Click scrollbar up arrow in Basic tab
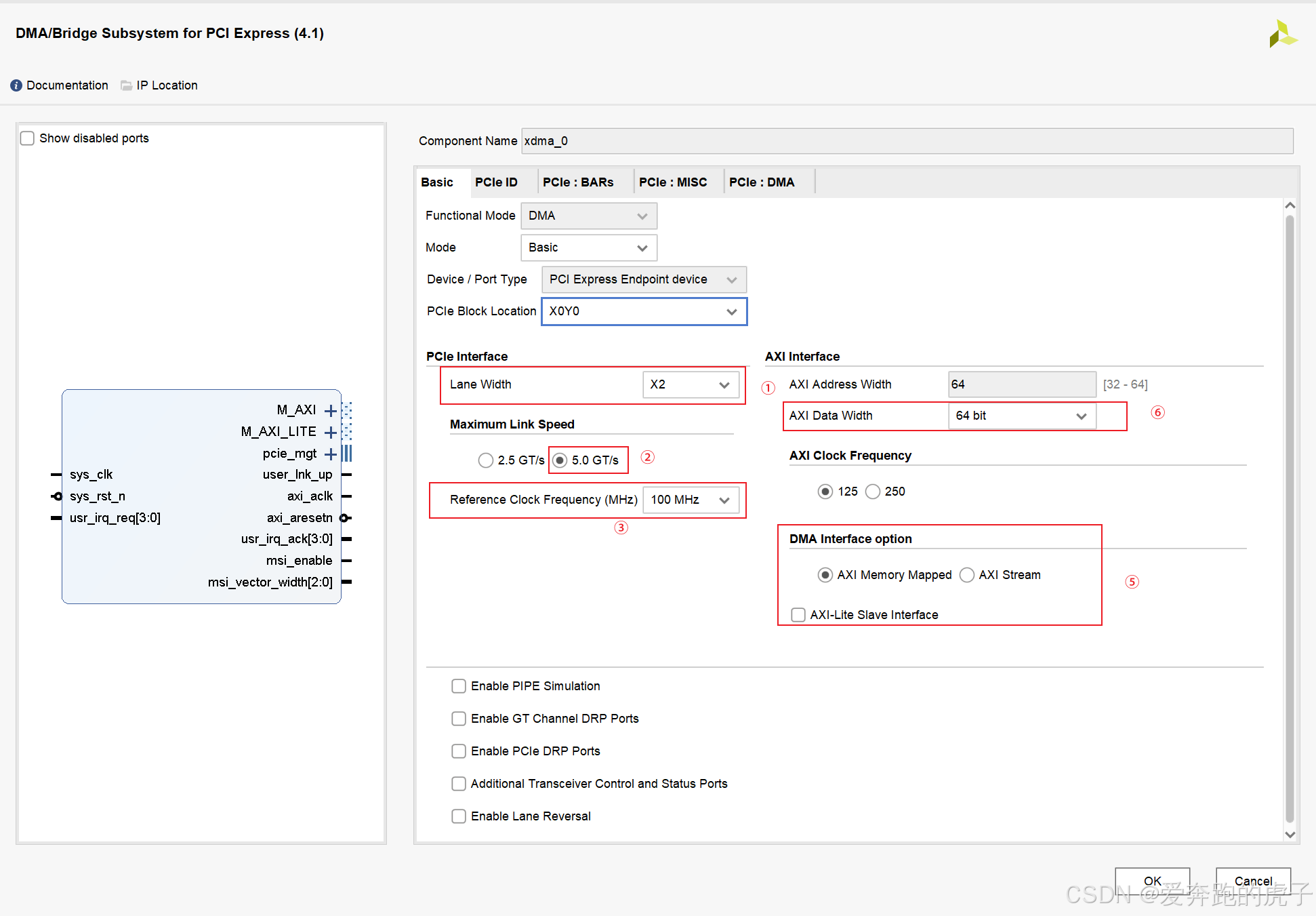This screenshot has height=916, width=1316. tap(1290, 205)
